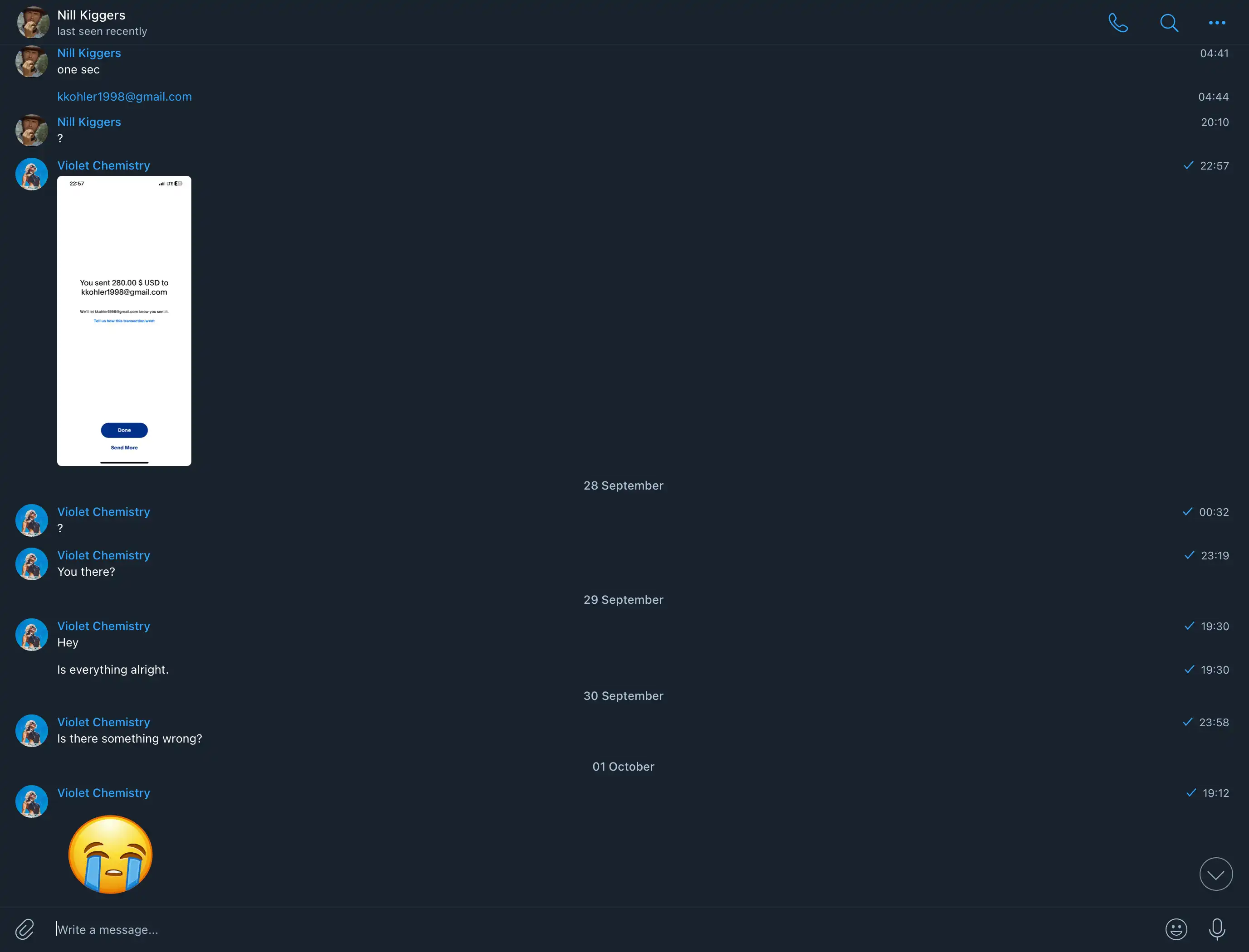Click Nill Kiggers avatar beside '?' message
The height and width of the screenshot is (952, 1249).
[x=31, y=130]
